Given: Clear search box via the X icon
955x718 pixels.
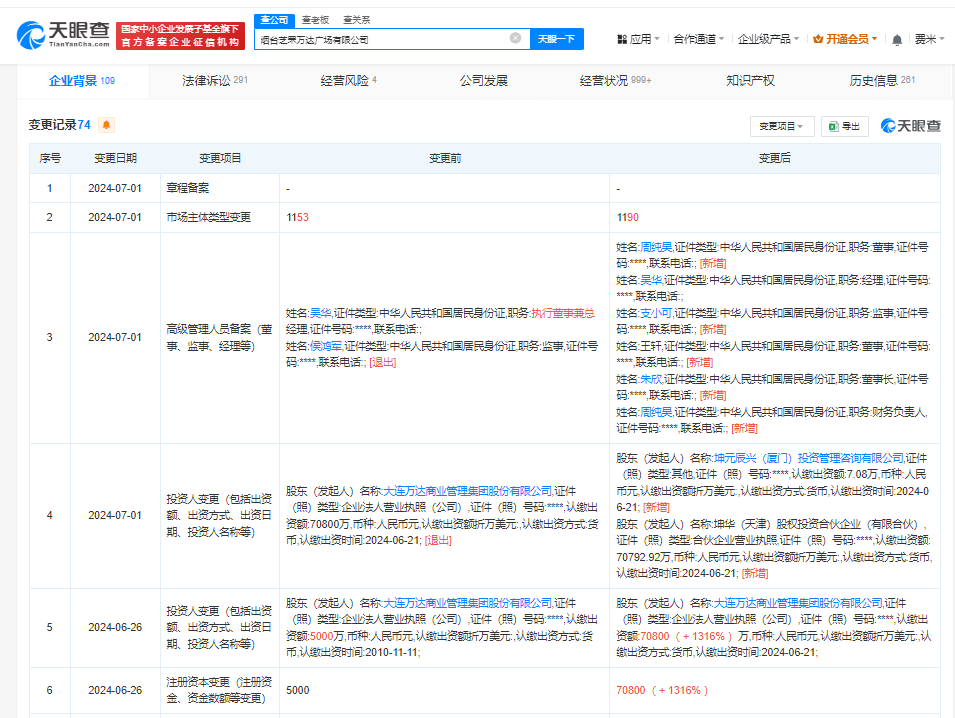Looking at the screenshot, I should click(514, 38).
